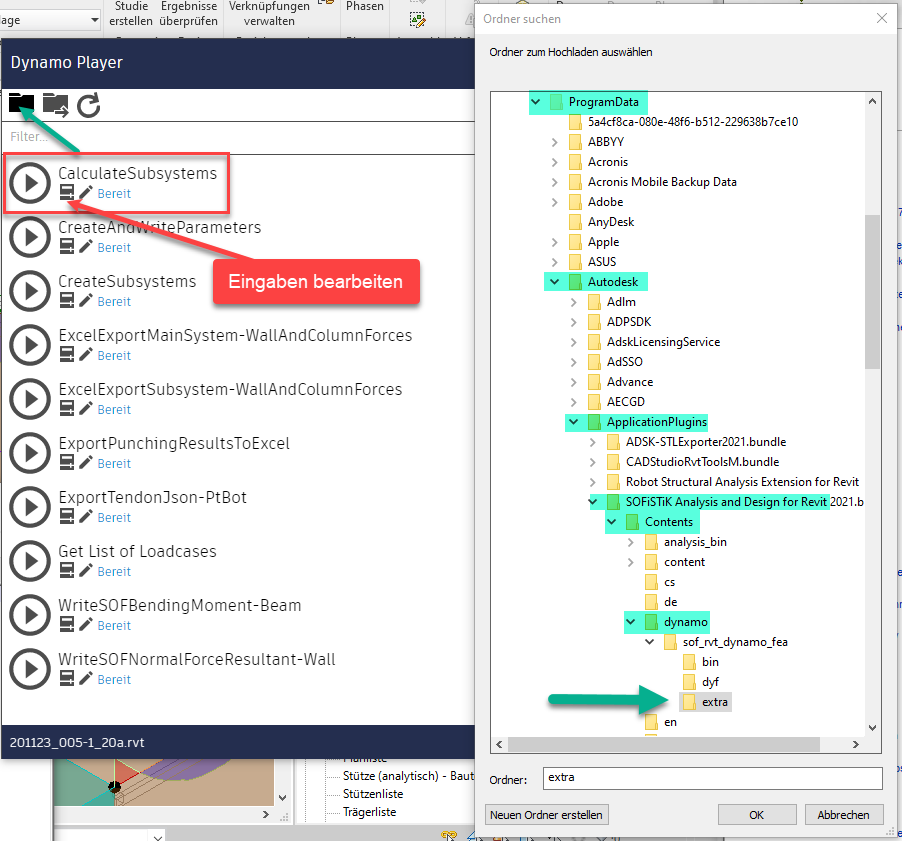Collapse the Autodesk folder node

555,282
